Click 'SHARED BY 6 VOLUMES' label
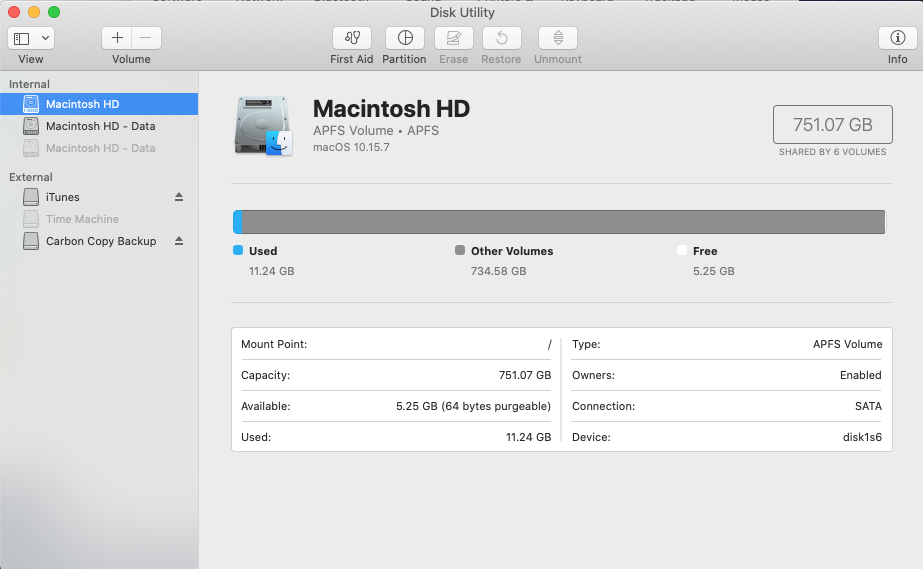The width and height of the screenshot is (923, 569). pyautogui.click(x=832, y=152)
